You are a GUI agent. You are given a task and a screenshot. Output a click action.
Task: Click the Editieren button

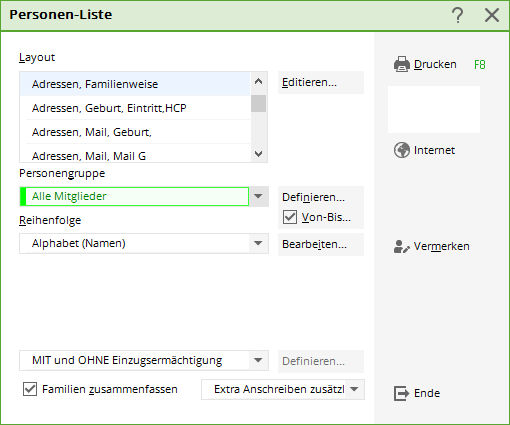tap(321, 82)
